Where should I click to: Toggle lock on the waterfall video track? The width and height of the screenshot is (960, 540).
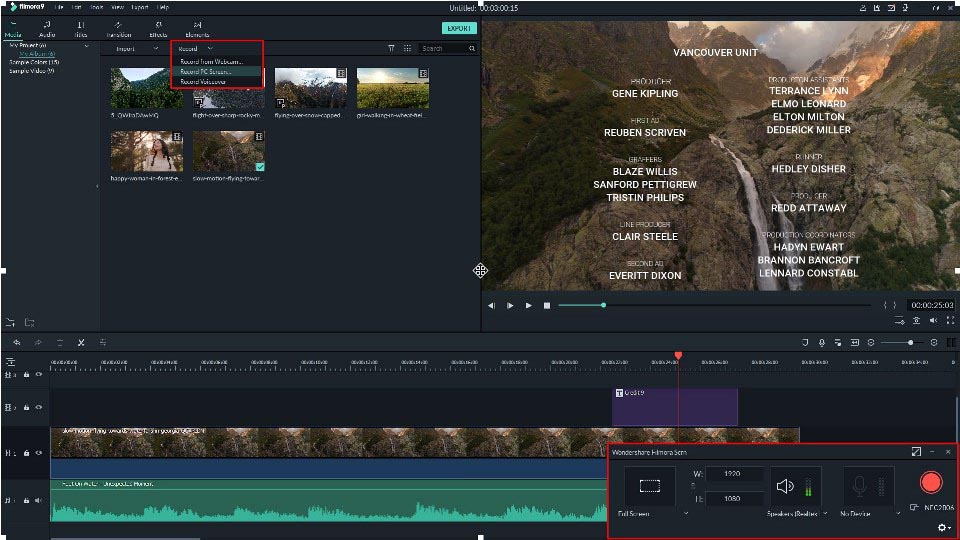point(26,453)
